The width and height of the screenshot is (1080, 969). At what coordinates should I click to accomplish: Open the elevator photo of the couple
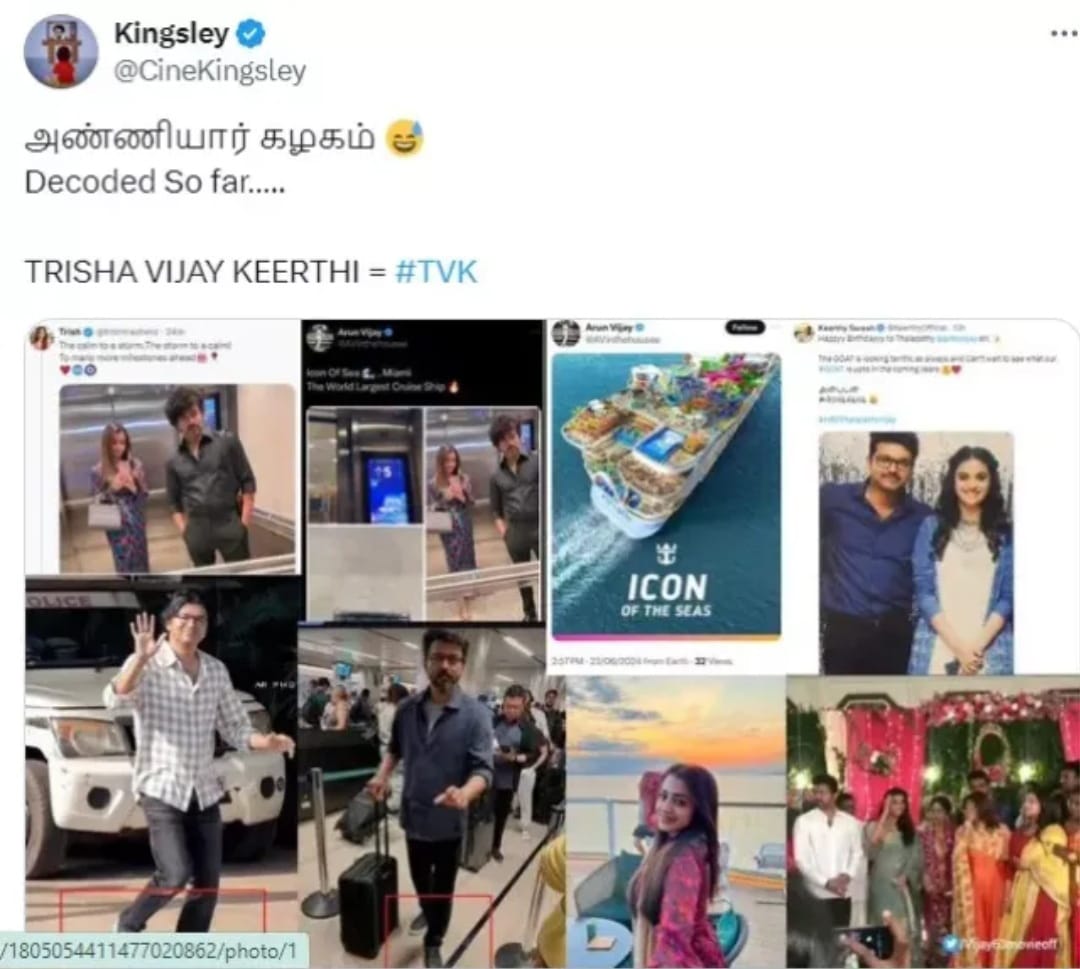coord(178,478)
